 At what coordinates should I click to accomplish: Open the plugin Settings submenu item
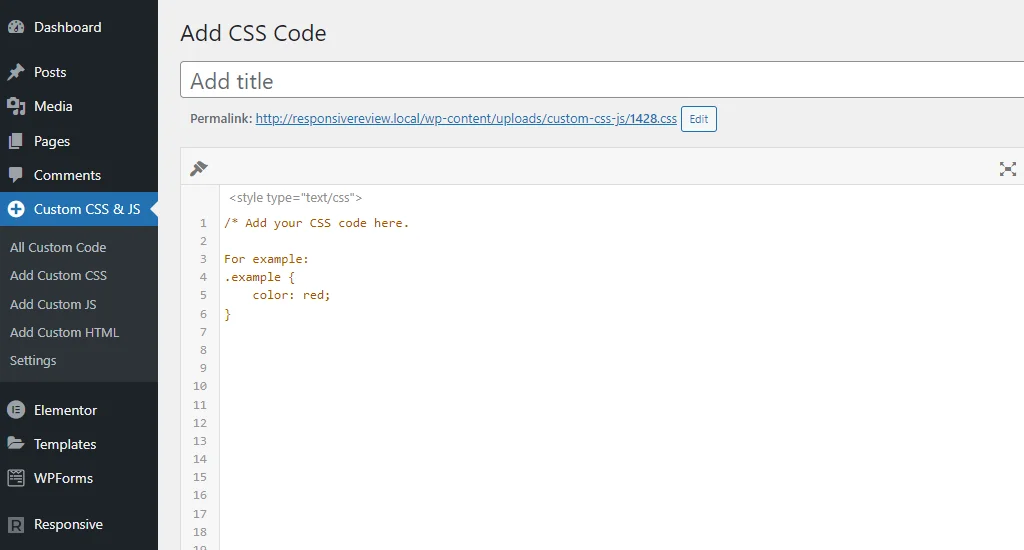pos(33,361)
